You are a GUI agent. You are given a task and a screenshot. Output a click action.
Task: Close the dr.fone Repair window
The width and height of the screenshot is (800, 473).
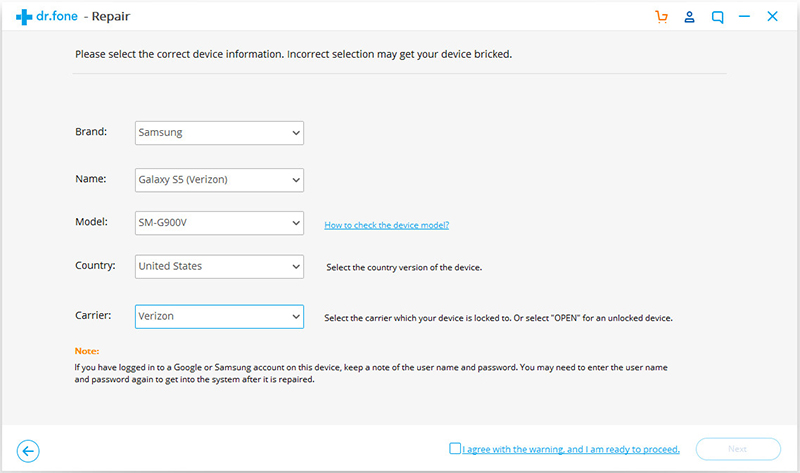772,17
